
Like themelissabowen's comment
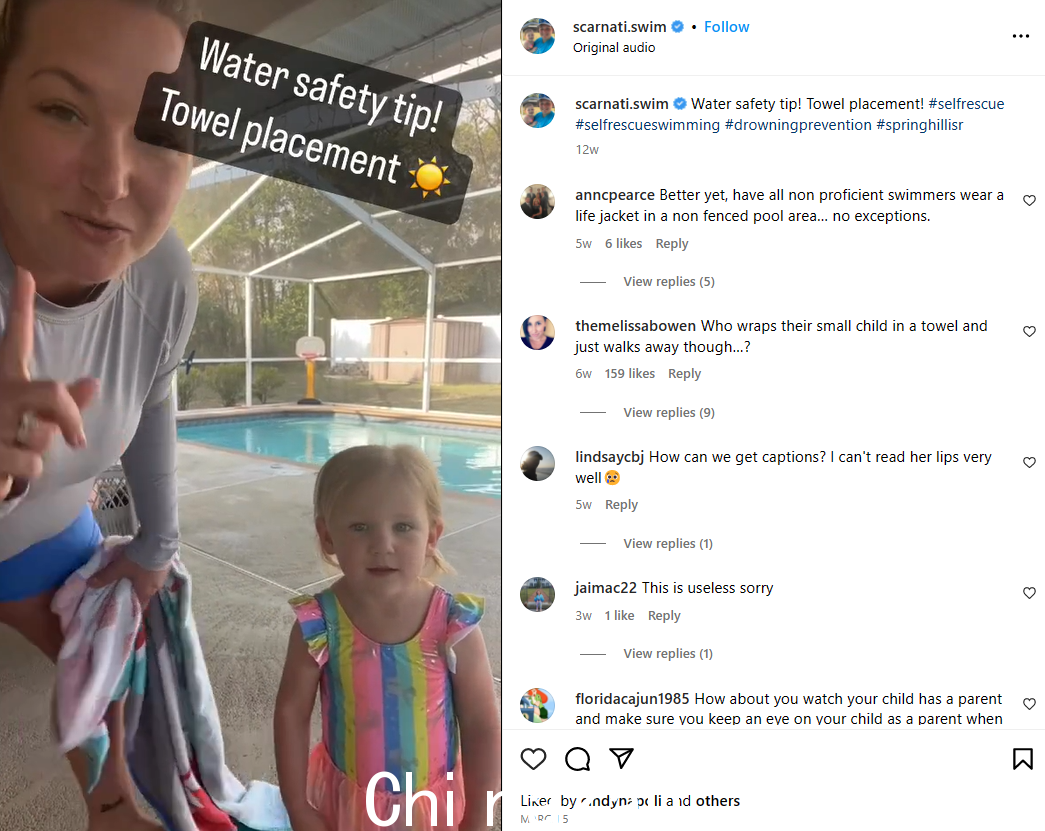click(1029, 331)
